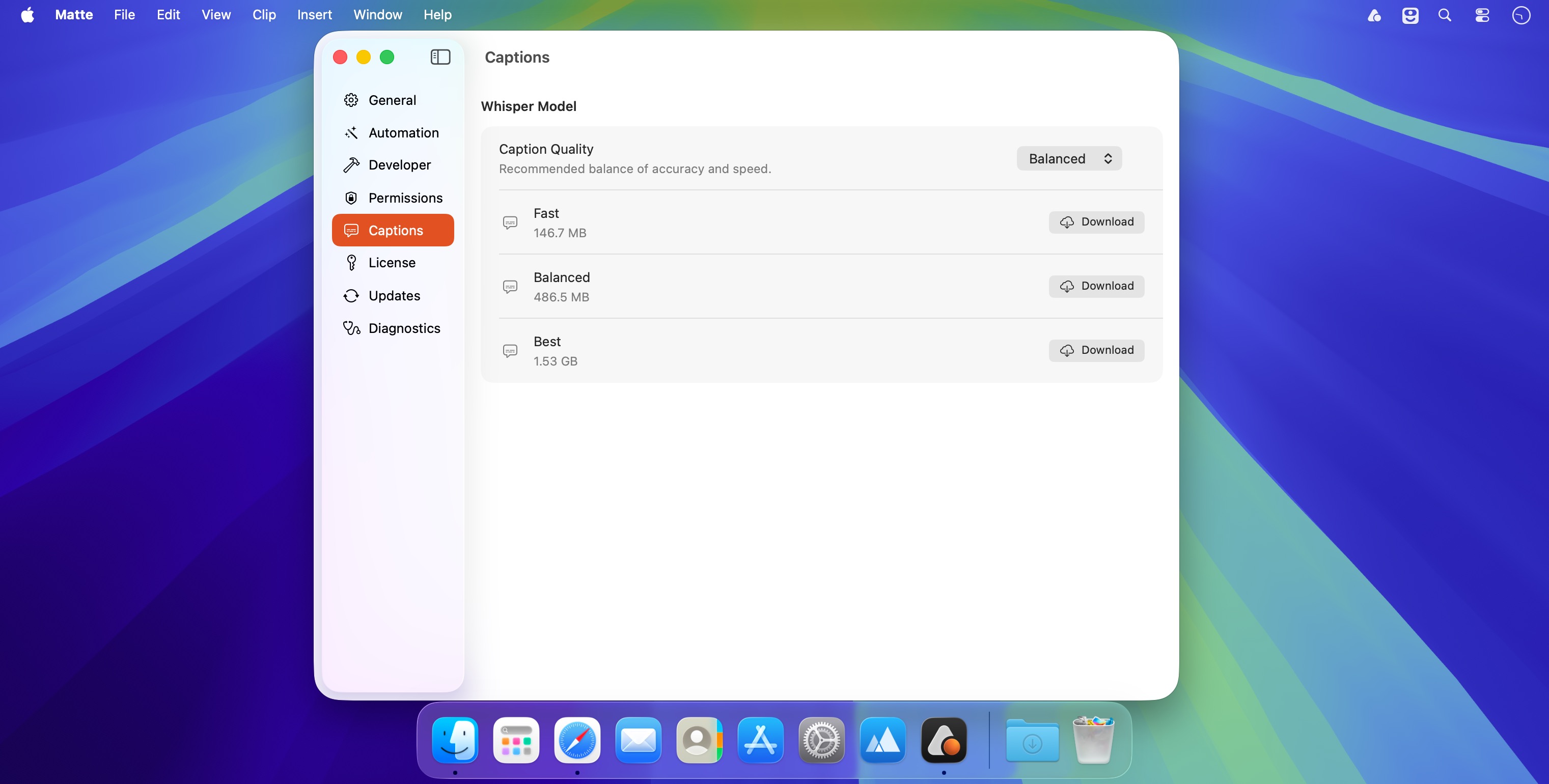Viewport: 1549px width, 784px height.
Task: Open Contacts from the dock
Action: pyautogui.click(x=699, y=740)
